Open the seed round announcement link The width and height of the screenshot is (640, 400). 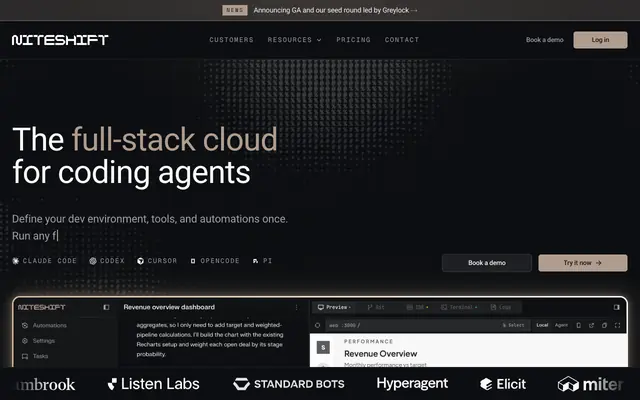point(336,10)
